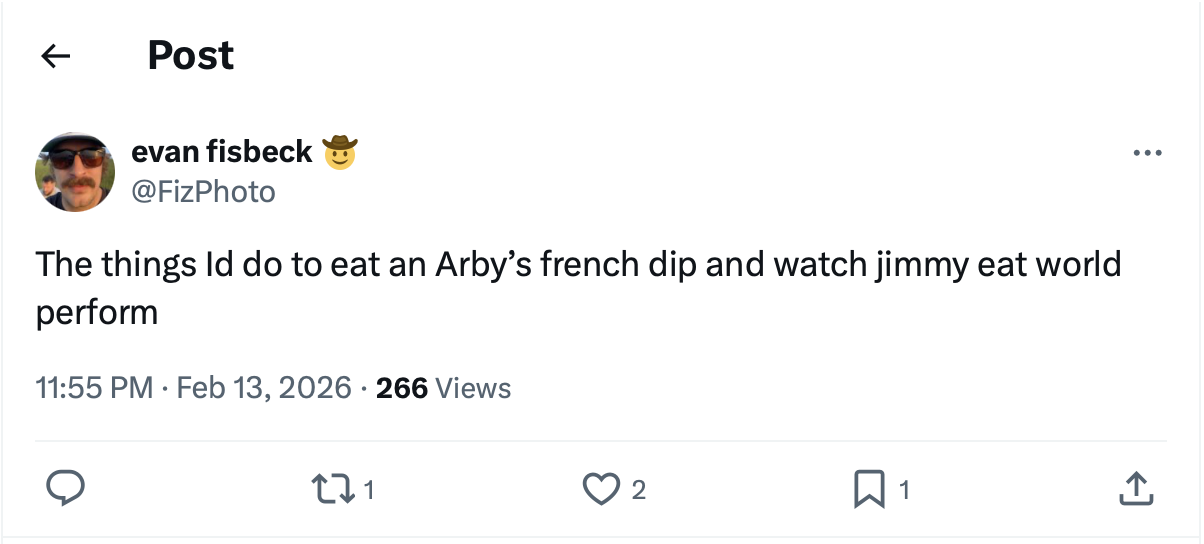Screen dimensions: 1204x544
Task: Go back using the left arrow
Action: tap(55, 56)
